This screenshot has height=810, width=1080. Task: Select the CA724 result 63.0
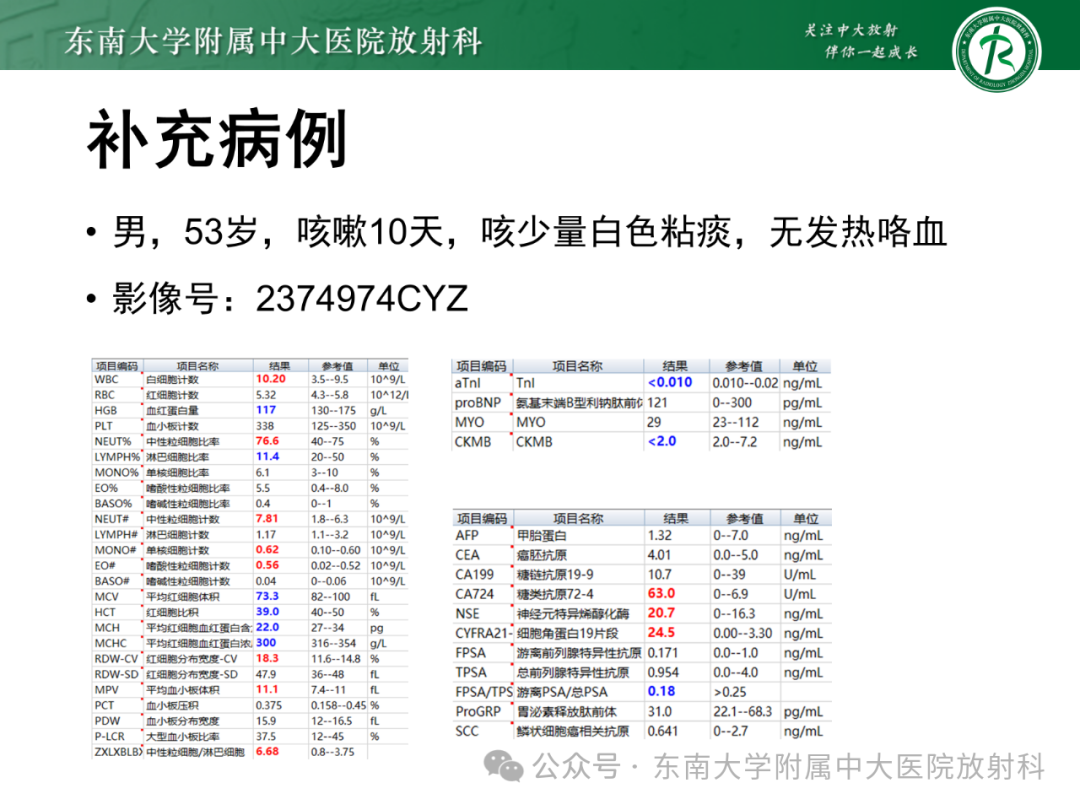(x=661, y=594)
